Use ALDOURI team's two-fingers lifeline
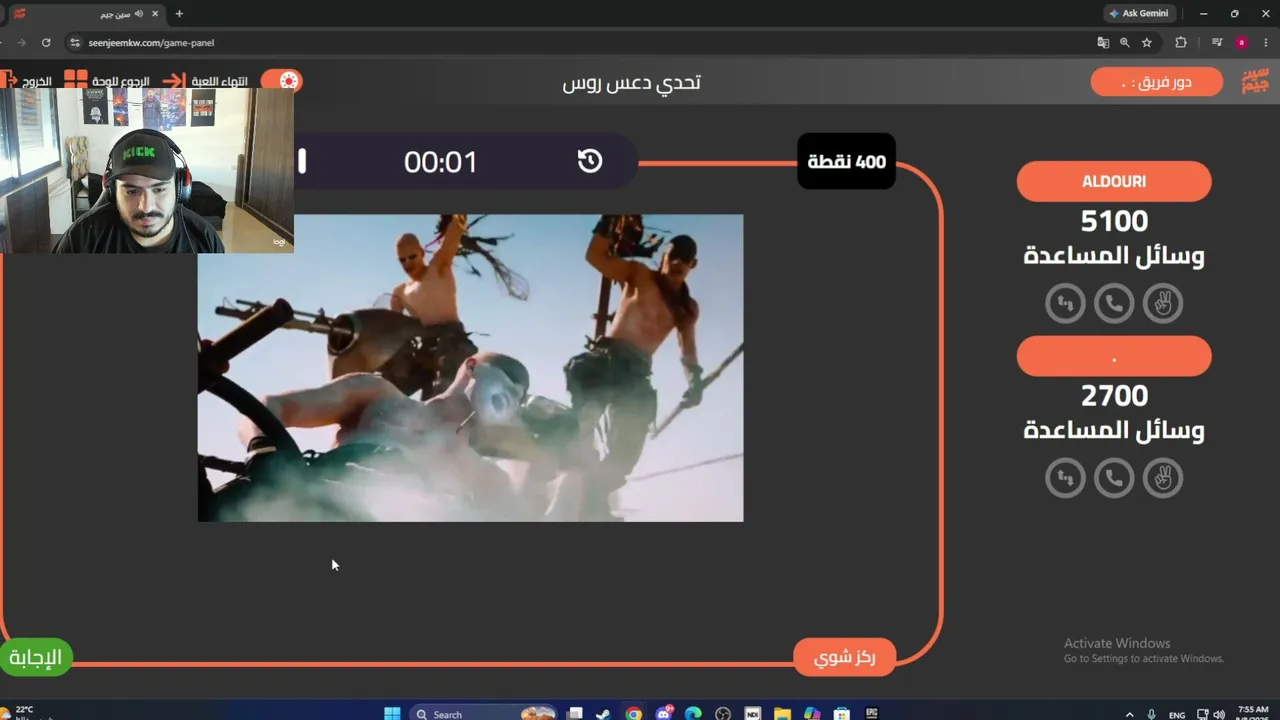This screenshot has width=1280, height=720. pyautogui.click(x=1163, y=303)
